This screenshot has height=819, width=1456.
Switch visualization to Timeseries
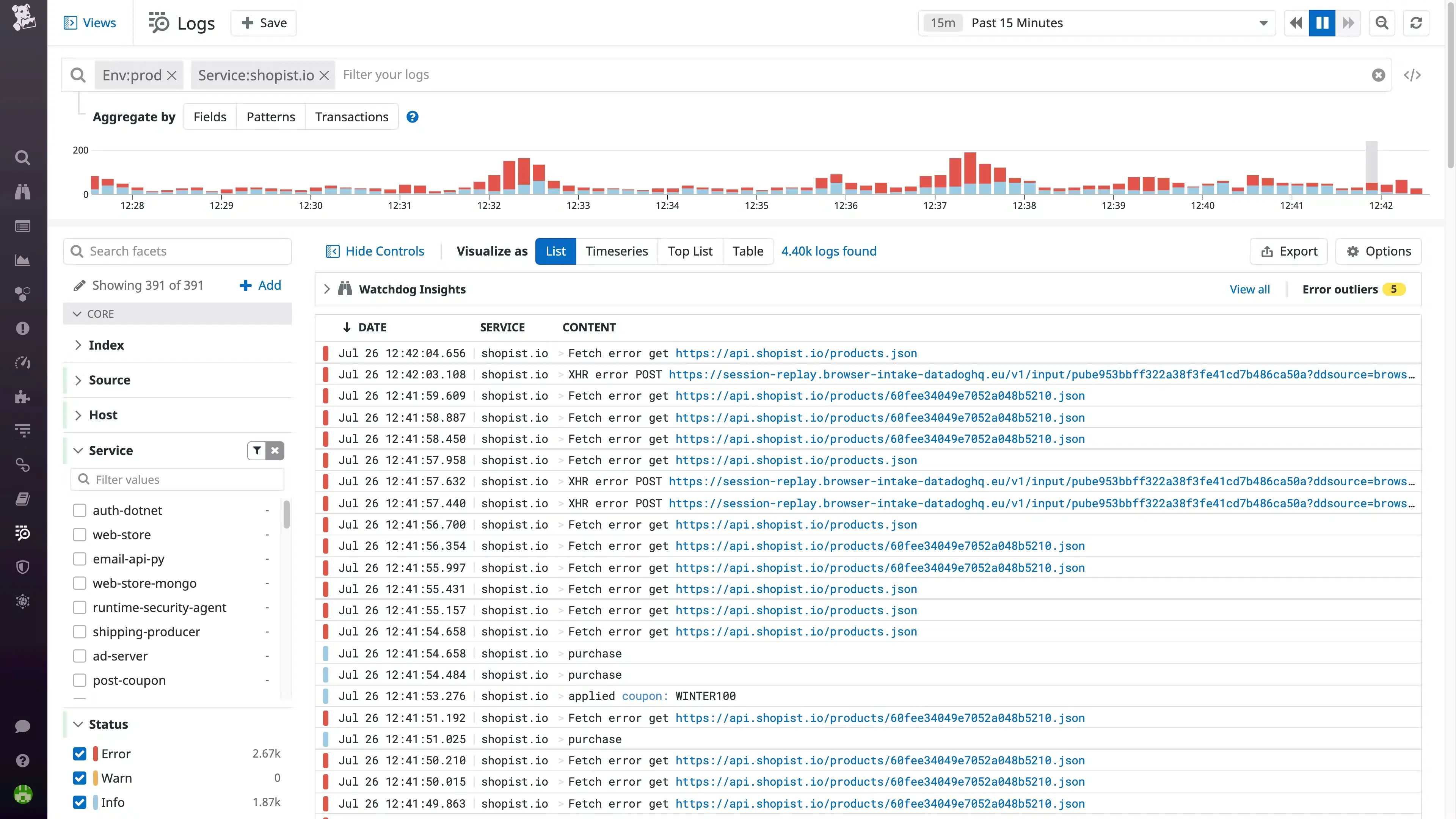tap(617, 251)
